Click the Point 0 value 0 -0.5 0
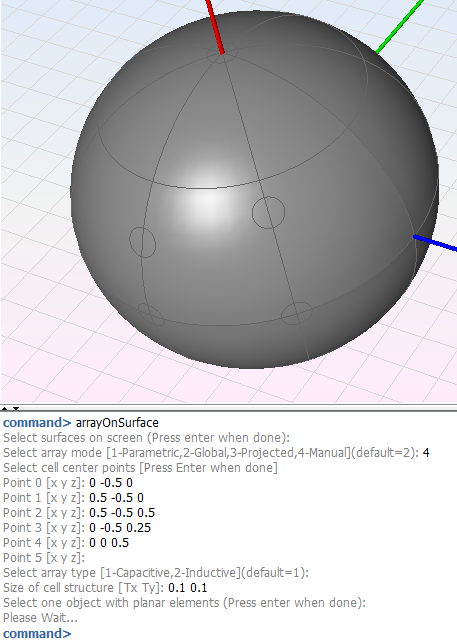 click(111, 483)
